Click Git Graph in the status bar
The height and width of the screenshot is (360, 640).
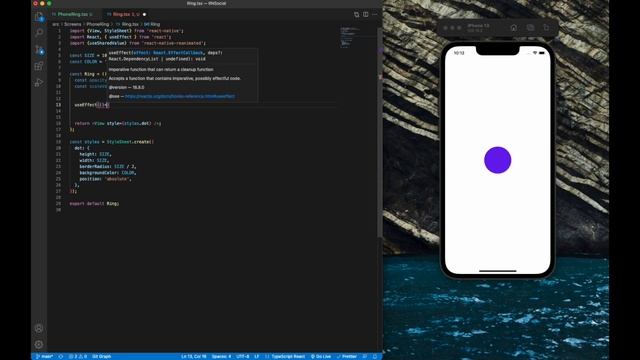102,356
